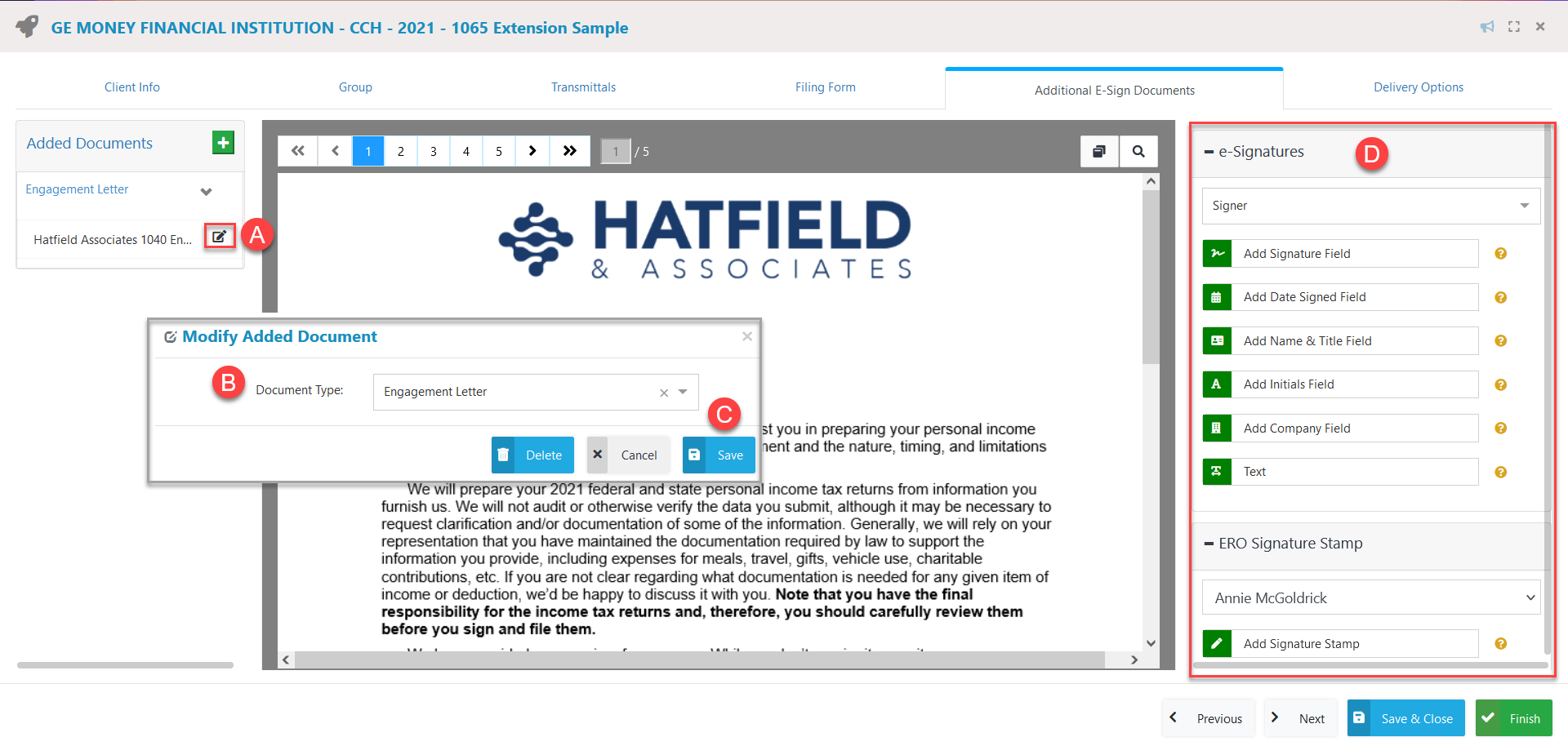Collapse the e-Signatures section
Image resolution: width=1568 pixels, height=755 pixels.
pos(1209,152)
